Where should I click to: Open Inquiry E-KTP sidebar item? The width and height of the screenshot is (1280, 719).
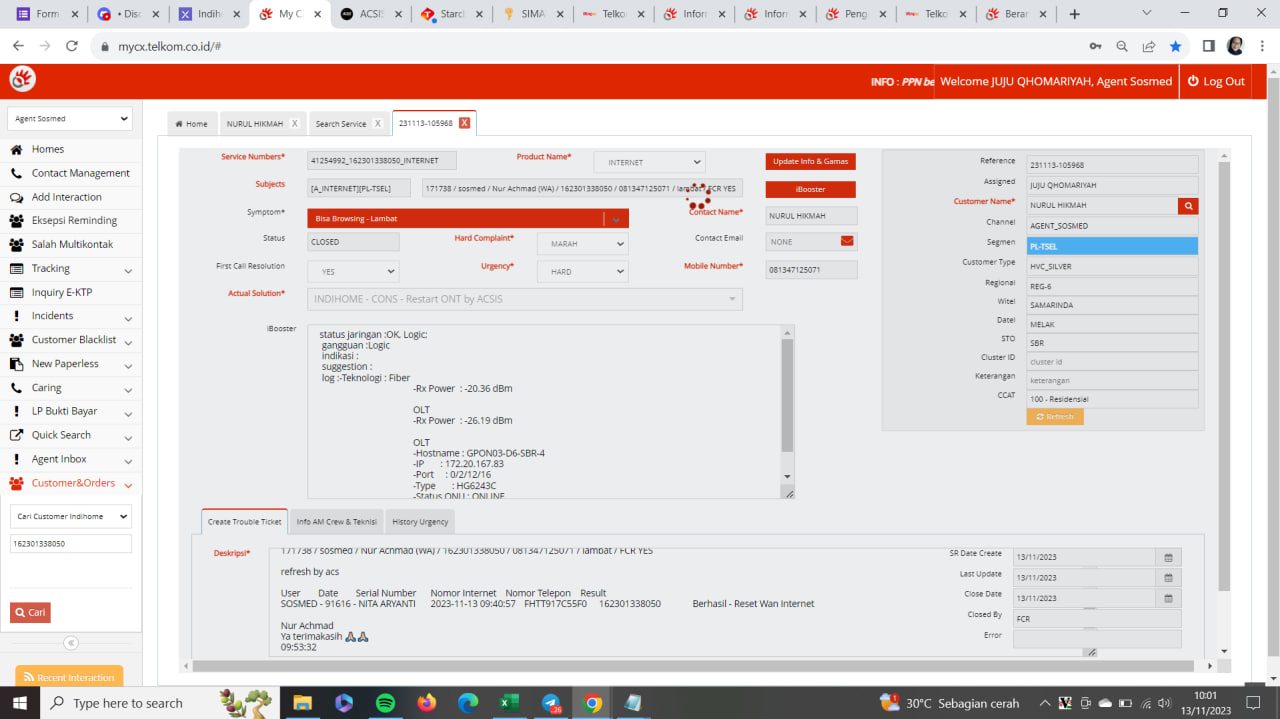click(x=62, y=292)
